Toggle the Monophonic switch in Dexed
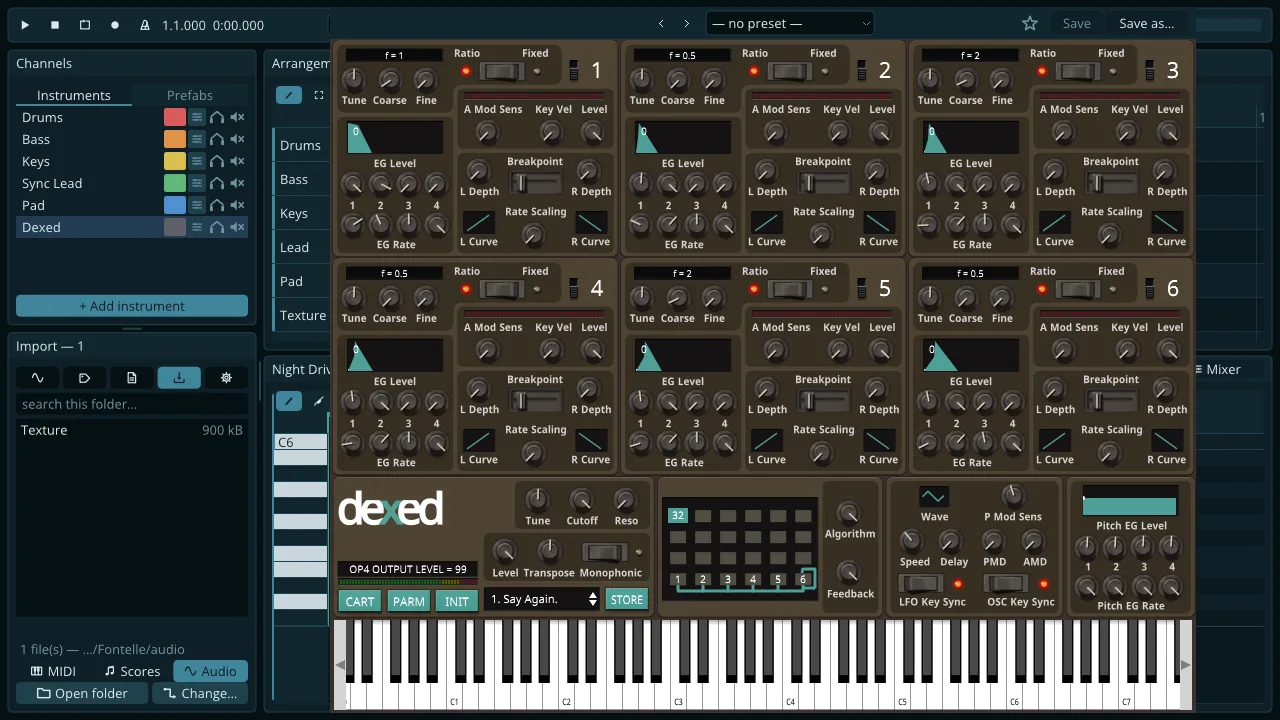Viewport: 1280px width, 720px height. tap(603, 552)
